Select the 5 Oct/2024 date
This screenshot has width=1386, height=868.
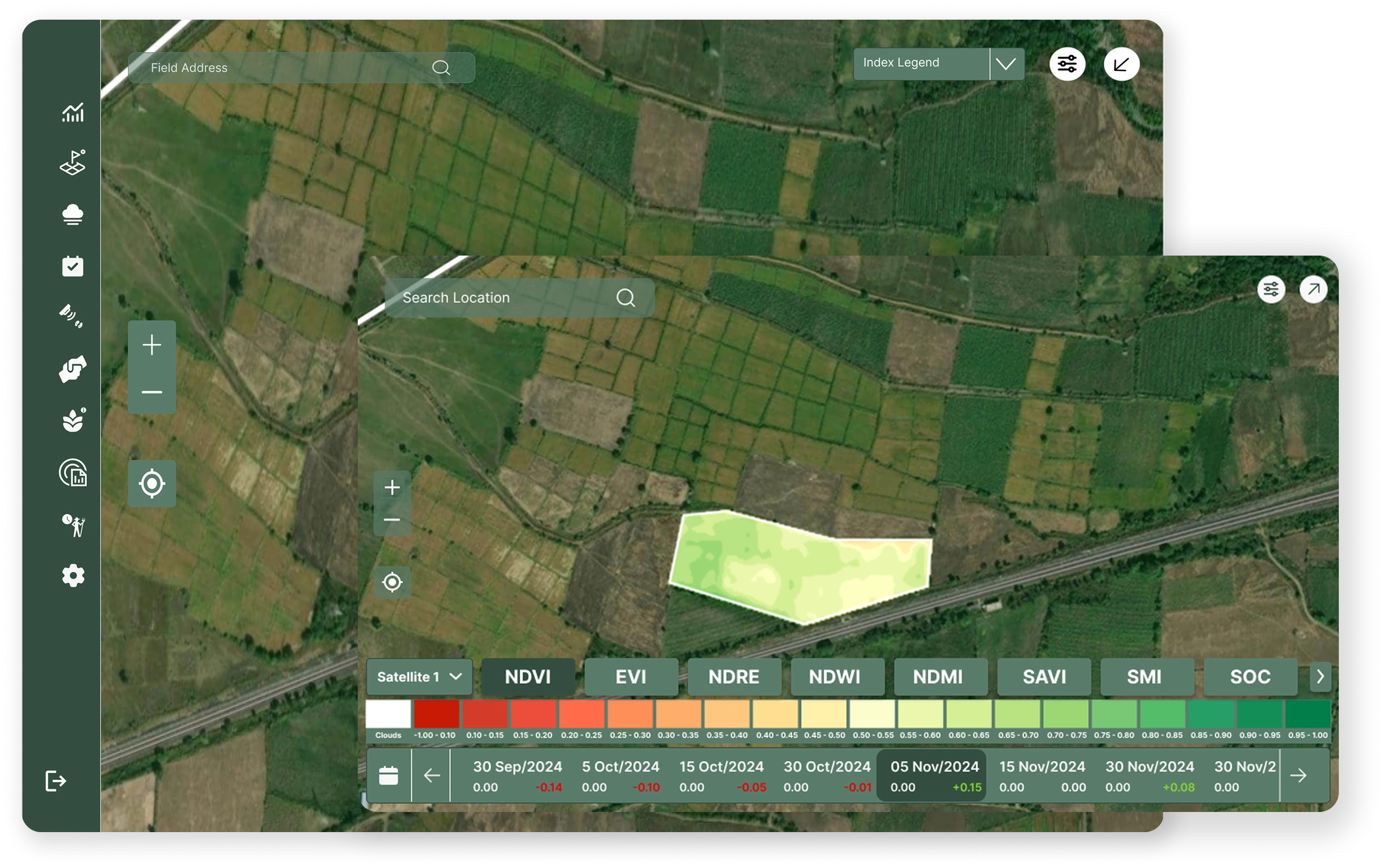[x=620, y=776]
